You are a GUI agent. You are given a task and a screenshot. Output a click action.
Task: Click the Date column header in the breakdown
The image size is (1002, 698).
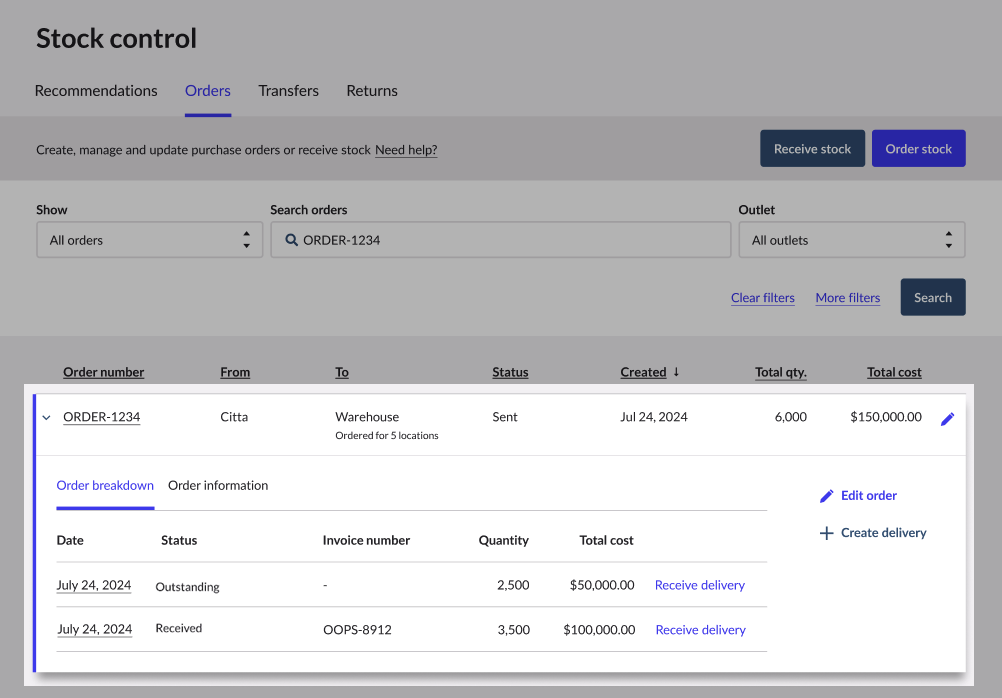point(70,540)
